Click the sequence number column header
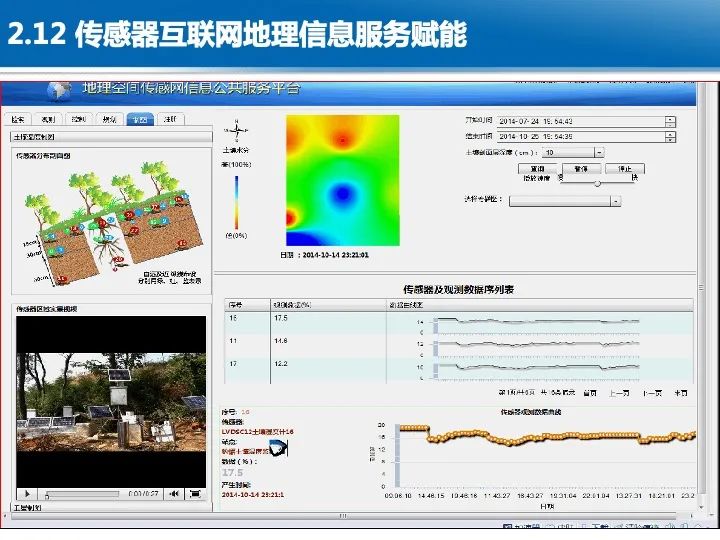Image resolution: width=720 pixels, height=540 pixels. point(248,305)
